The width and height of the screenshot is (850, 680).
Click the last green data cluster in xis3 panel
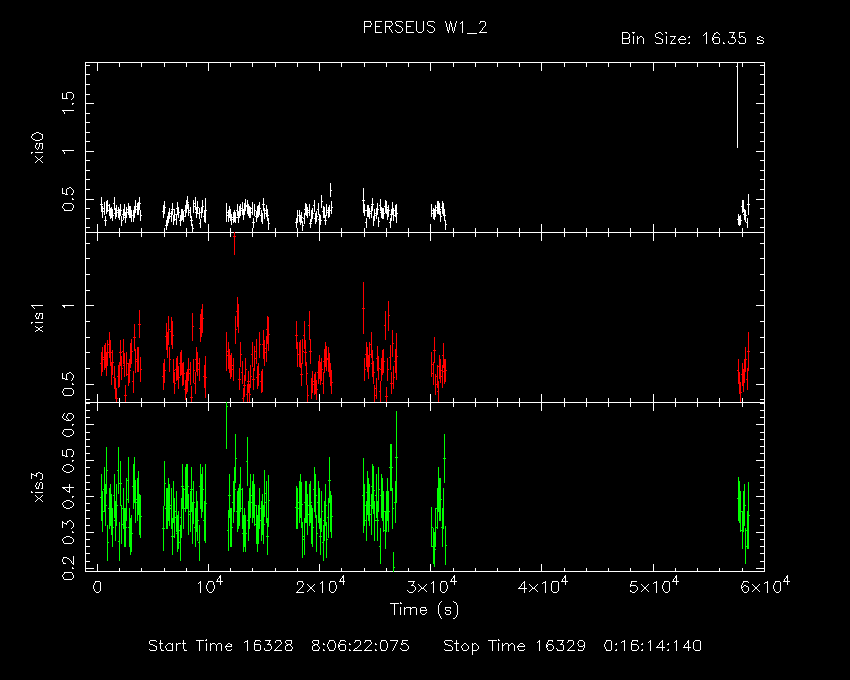pyautogui.click(x=743, y=519)
